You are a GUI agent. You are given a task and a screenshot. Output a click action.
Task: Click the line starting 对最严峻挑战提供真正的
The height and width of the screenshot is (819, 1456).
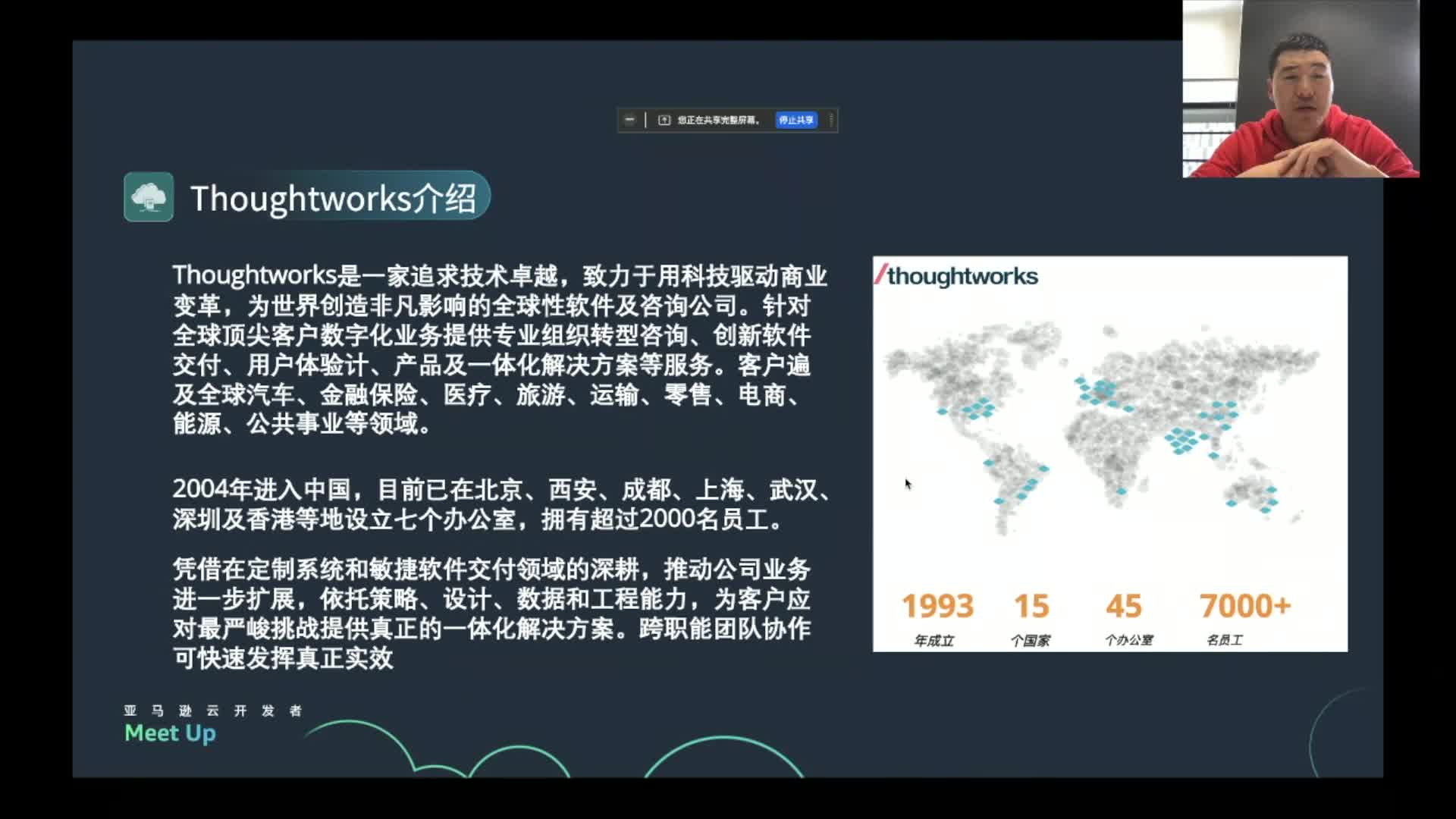[491, 629]
